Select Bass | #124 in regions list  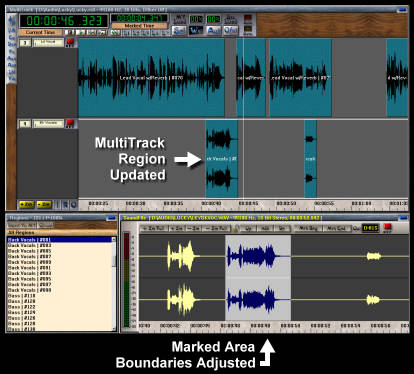[59, 313]
